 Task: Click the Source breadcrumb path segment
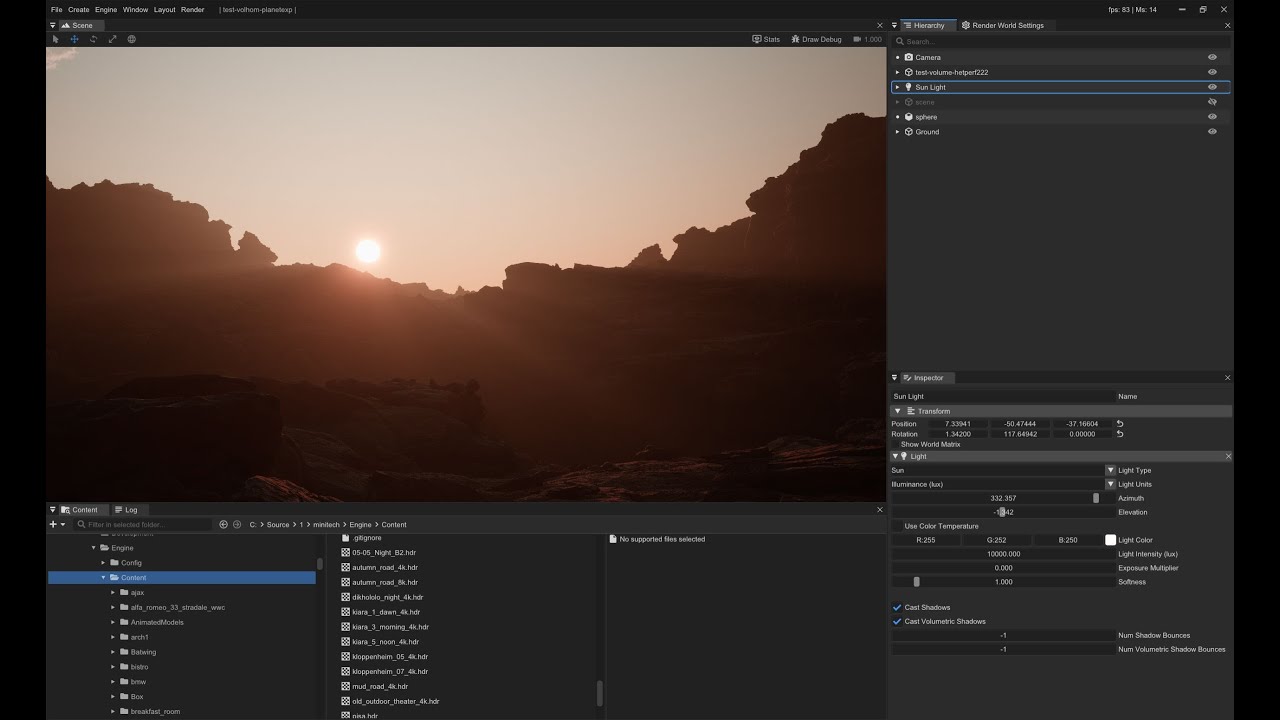(278, 524)
